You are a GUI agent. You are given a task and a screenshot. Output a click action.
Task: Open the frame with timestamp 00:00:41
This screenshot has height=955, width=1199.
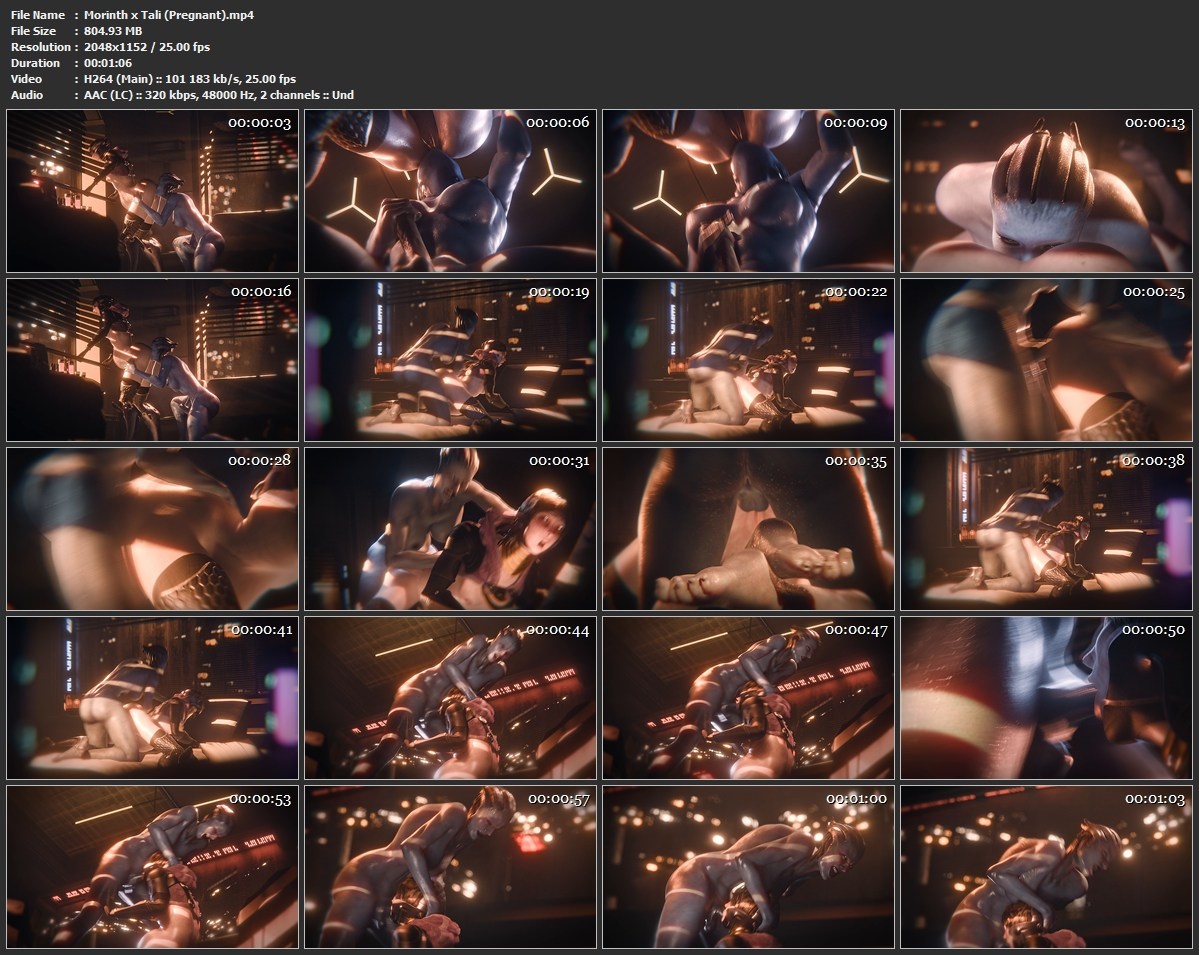pyautogui.click(x=152, y=698)
